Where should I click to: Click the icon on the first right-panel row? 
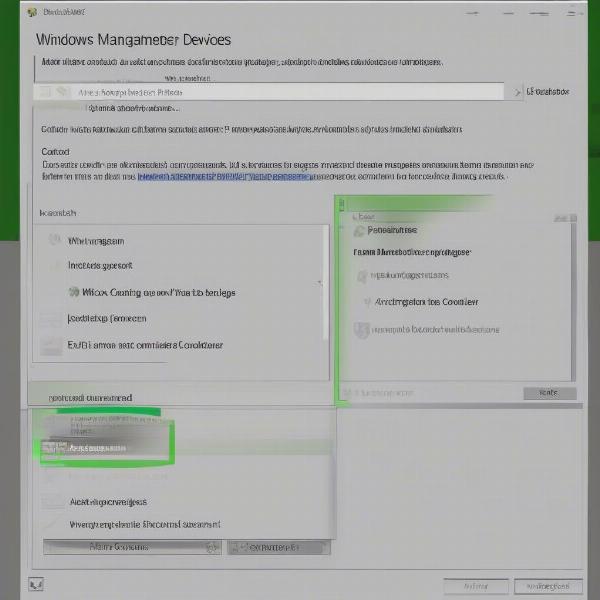click(359, 231)
